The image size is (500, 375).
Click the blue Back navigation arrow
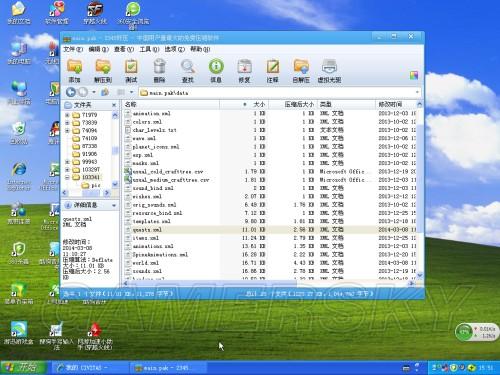(x=71, y=92)
